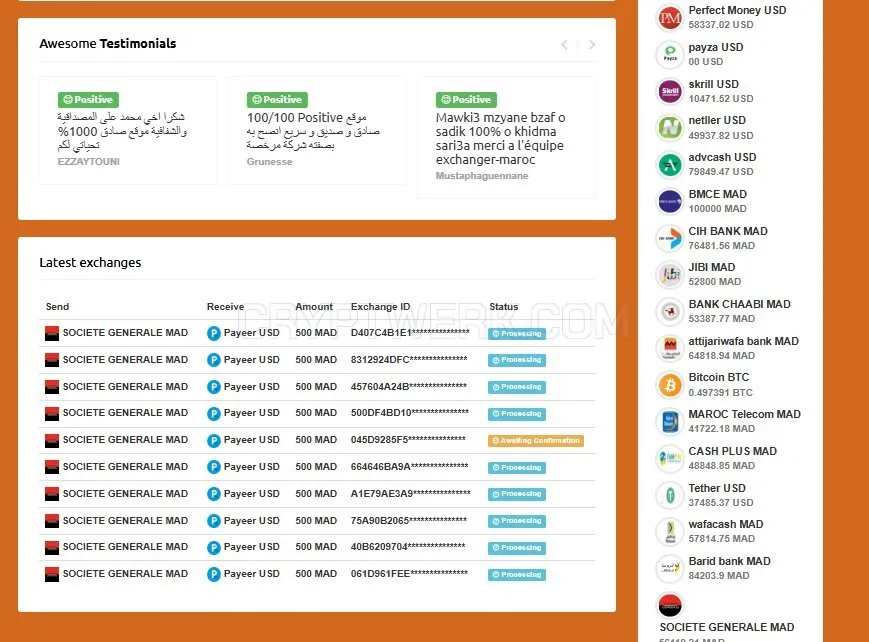This screenshot has height=642, width=869.
Task: Click the sidebar SOCIETE GENERALE MAD red-black icon
Action: pyautogui.click(x=670, y=605)
